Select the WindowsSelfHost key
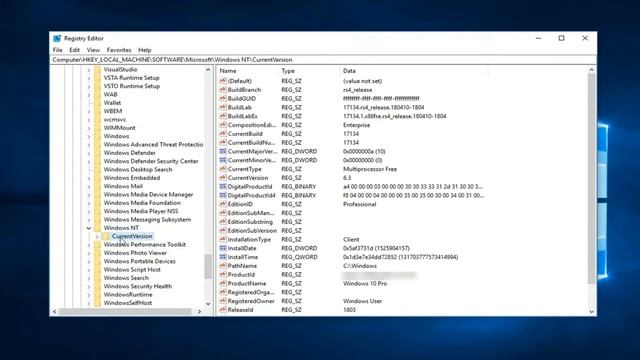Screen dimensions: 640x360 pos(127,303)
